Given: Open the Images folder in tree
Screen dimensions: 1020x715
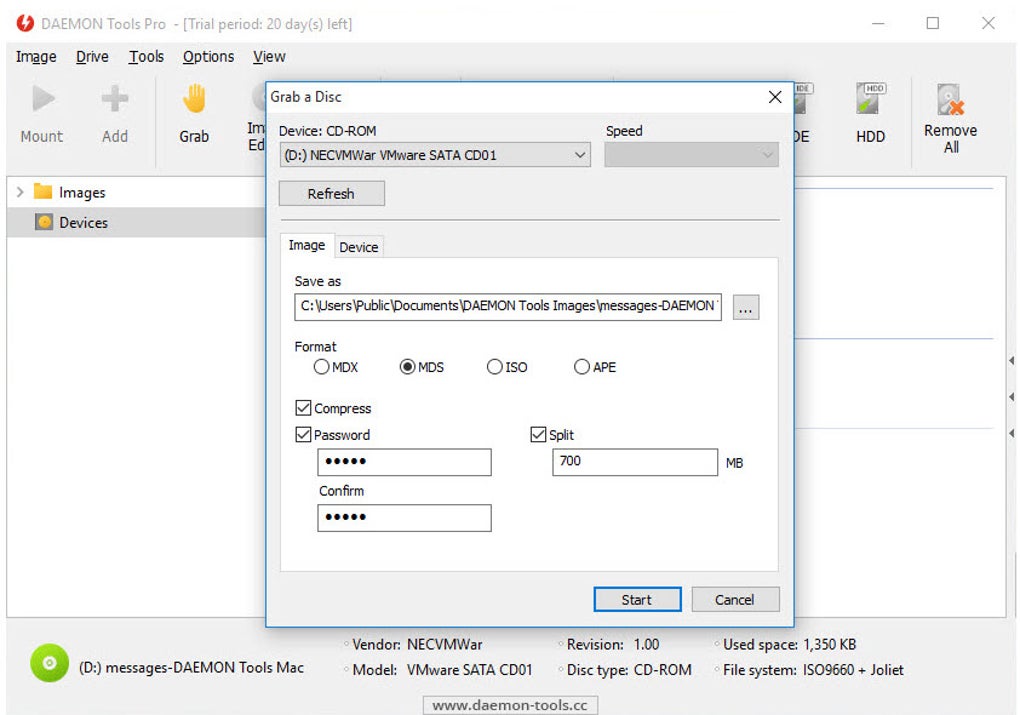Looking at the screenshot, I should pyautogui.click(x=81, y=193).
